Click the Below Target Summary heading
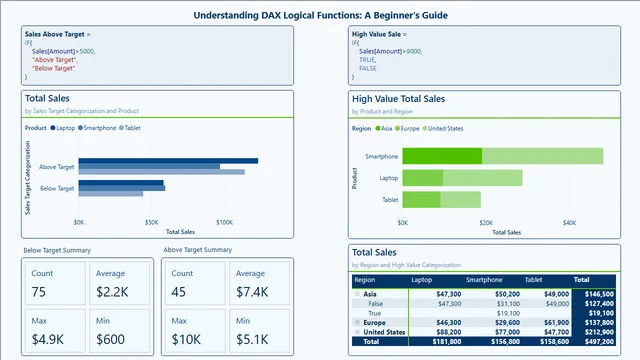The image size is (640, 360). coord(57,250)
